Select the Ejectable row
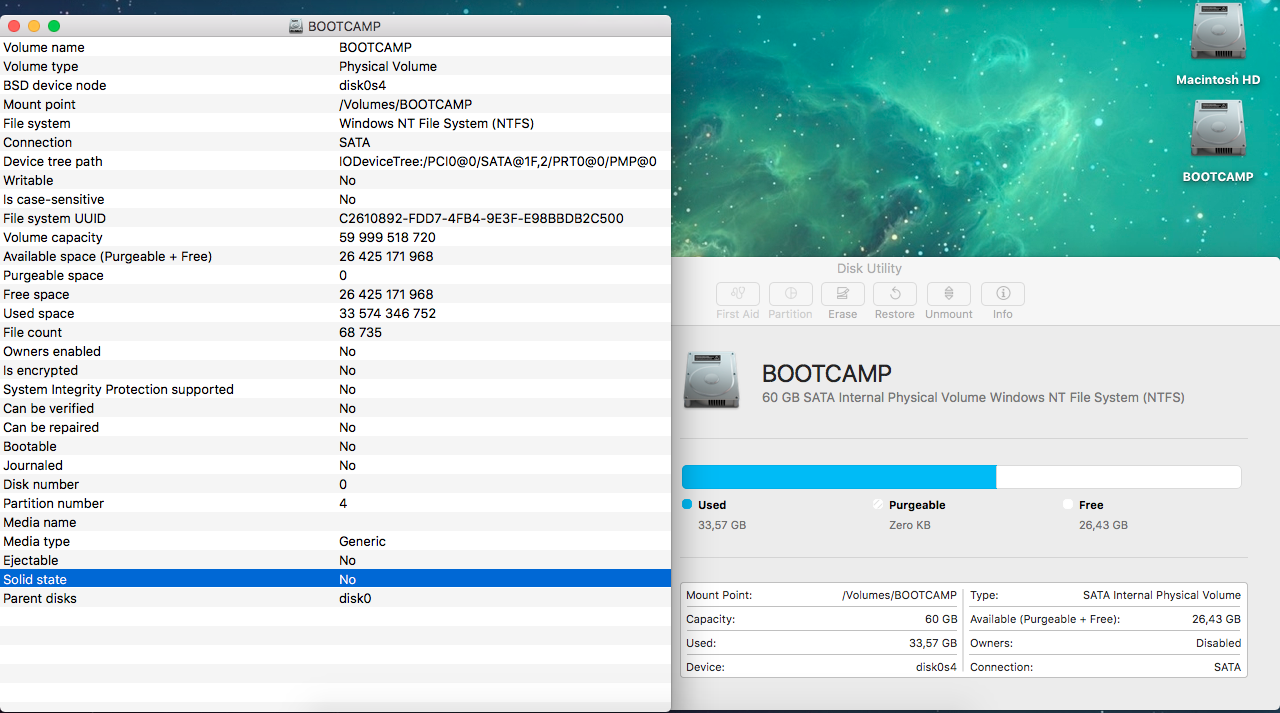Viewport: 1280px width, 713px height. [x=335, y=560]
